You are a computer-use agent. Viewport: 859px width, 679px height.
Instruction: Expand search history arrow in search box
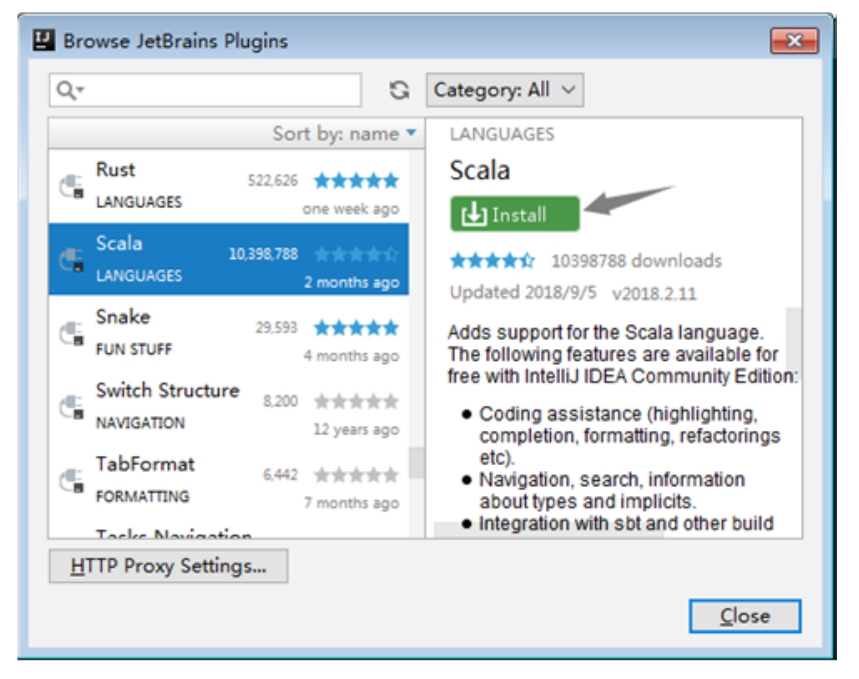81,91
